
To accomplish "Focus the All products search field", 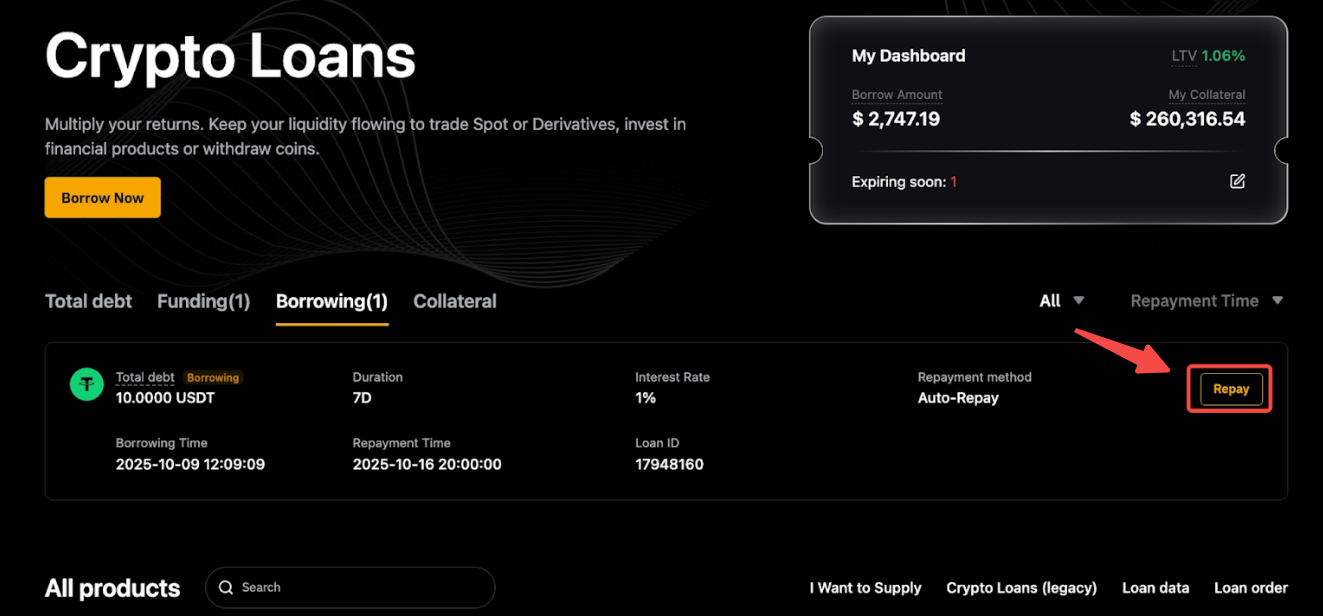I will point(360,587).
